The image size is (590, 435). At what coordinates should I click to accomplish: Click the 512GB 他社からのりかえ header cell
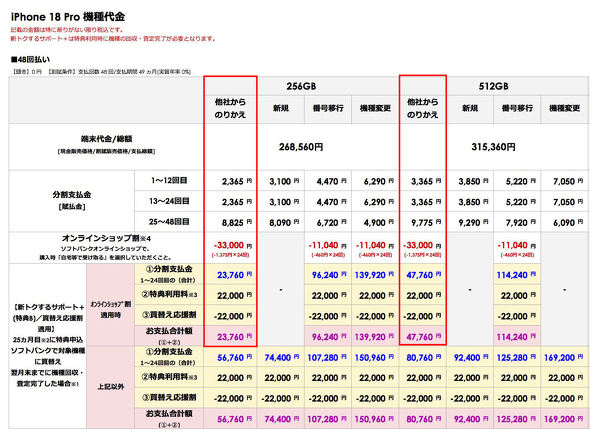point(423,108)
